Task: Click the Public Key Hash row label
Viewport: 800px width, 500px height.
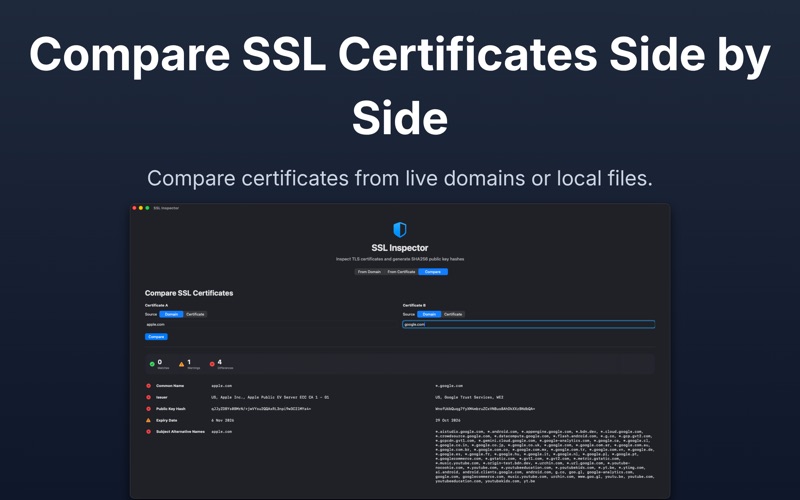Action: (x=171, y=409)
